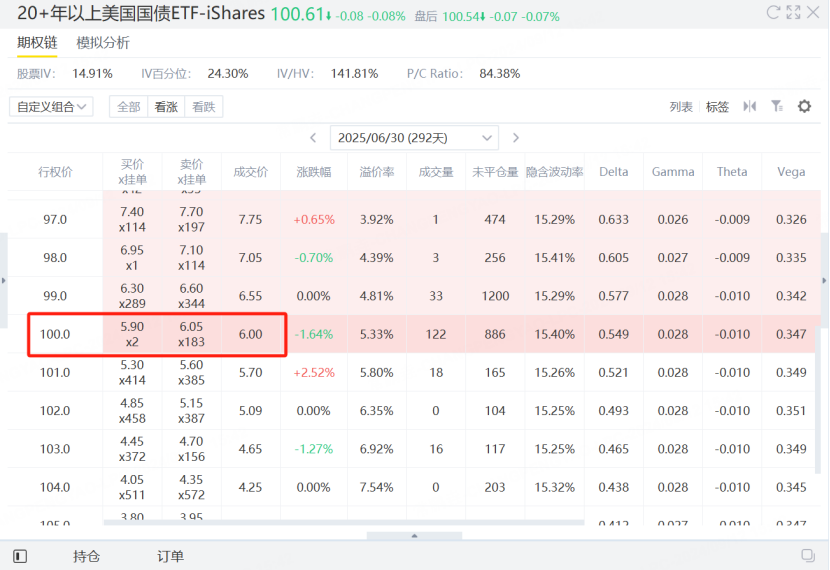Filter to 看跌 put options

(204, 107)
